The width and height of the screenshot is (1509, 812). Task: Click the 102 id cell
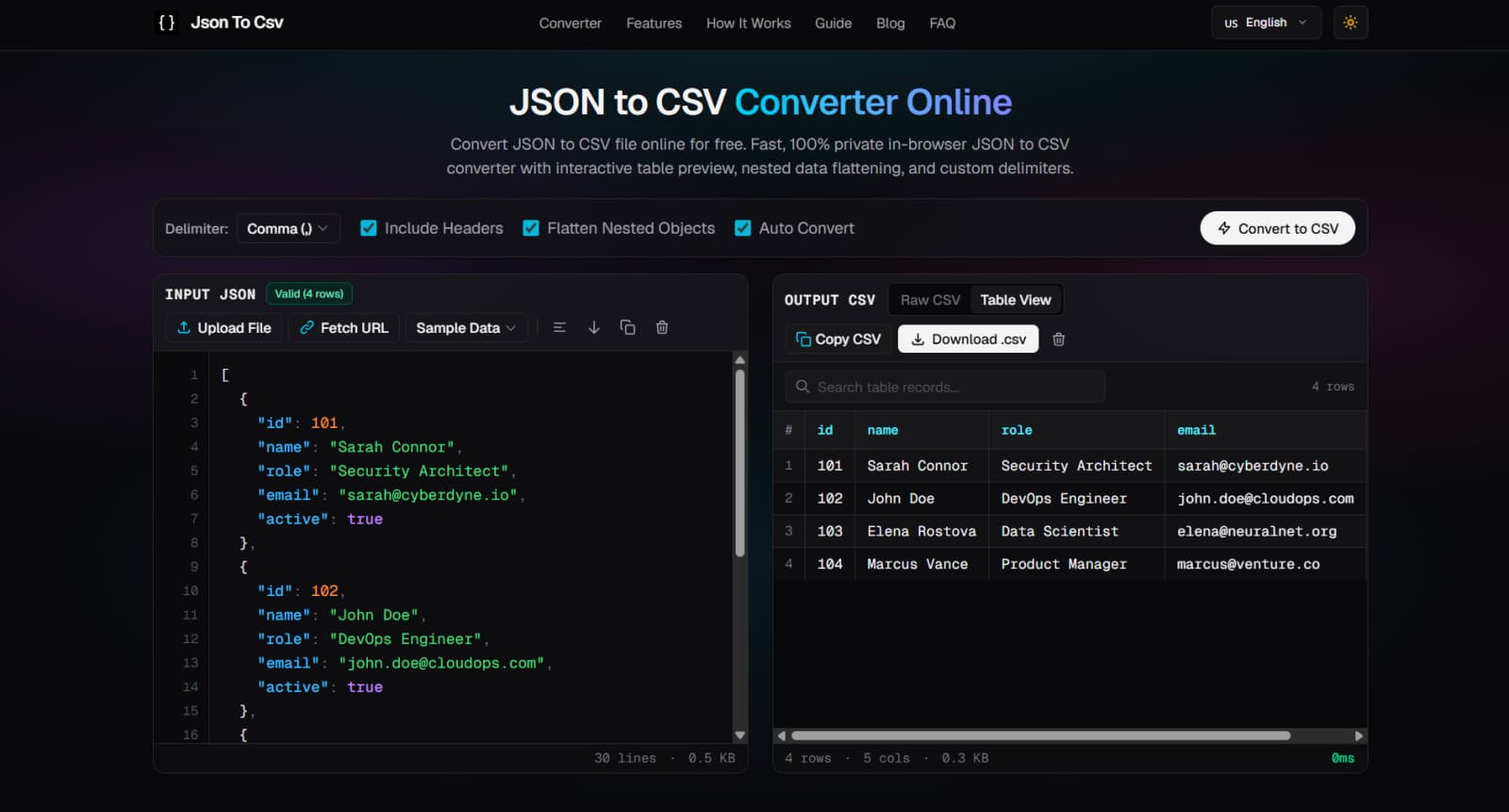pyautogui.click(x=830, y=499)
